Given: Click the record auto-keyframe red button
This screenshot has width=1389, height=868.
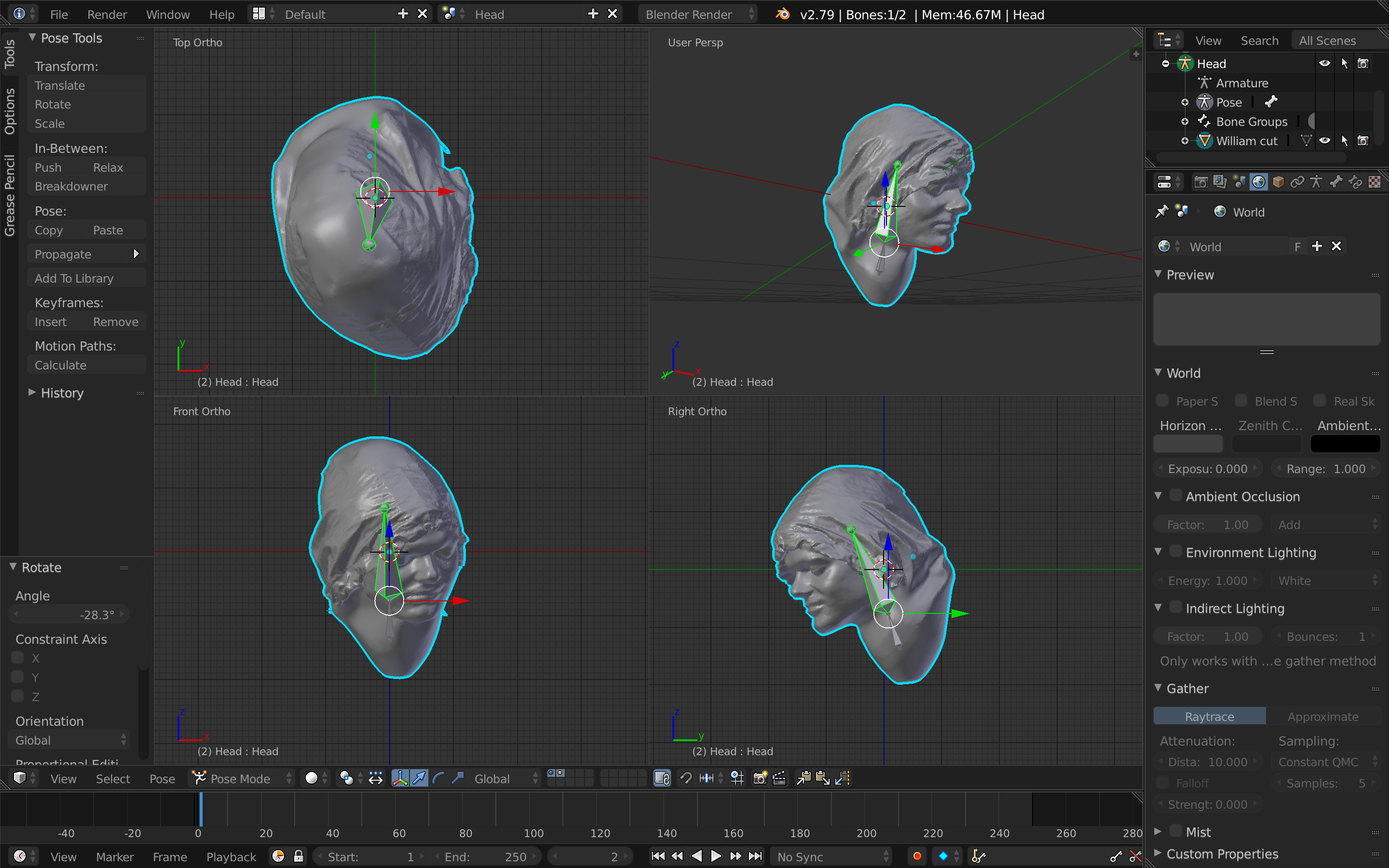Looking at the screenshot, I should [x=917, y=856].
